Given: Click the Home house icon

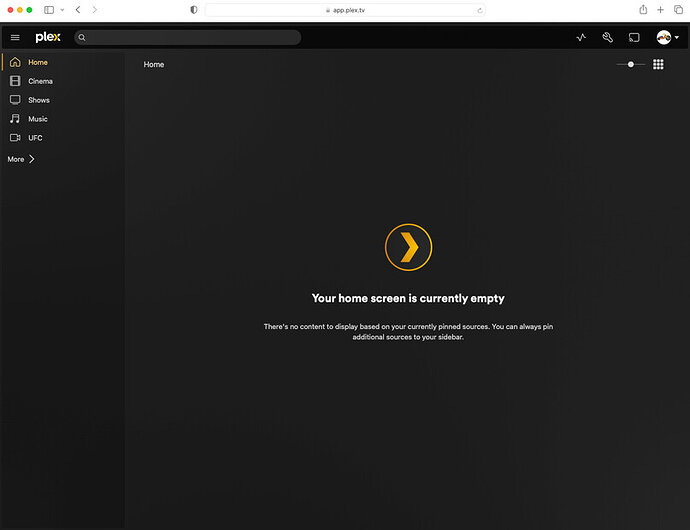Looking at the screenshot, I should [15, 62].
